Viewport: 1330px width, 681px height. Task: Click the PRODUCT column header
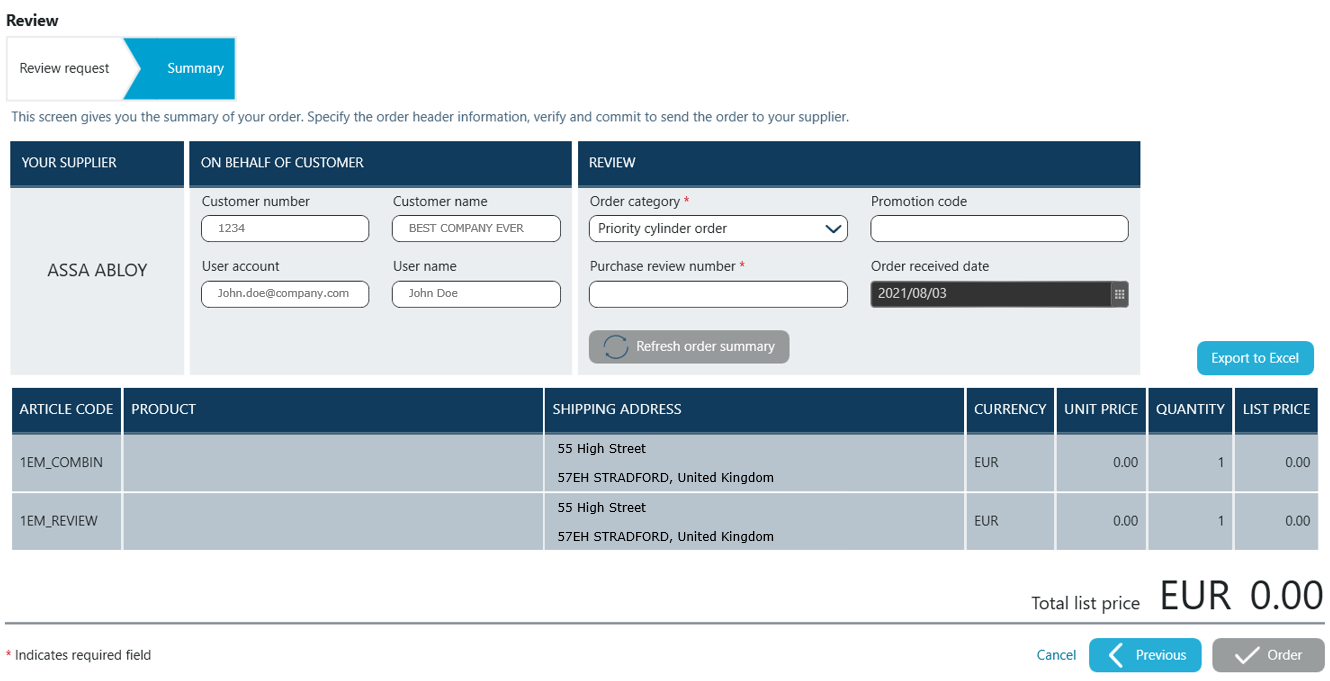333,410
